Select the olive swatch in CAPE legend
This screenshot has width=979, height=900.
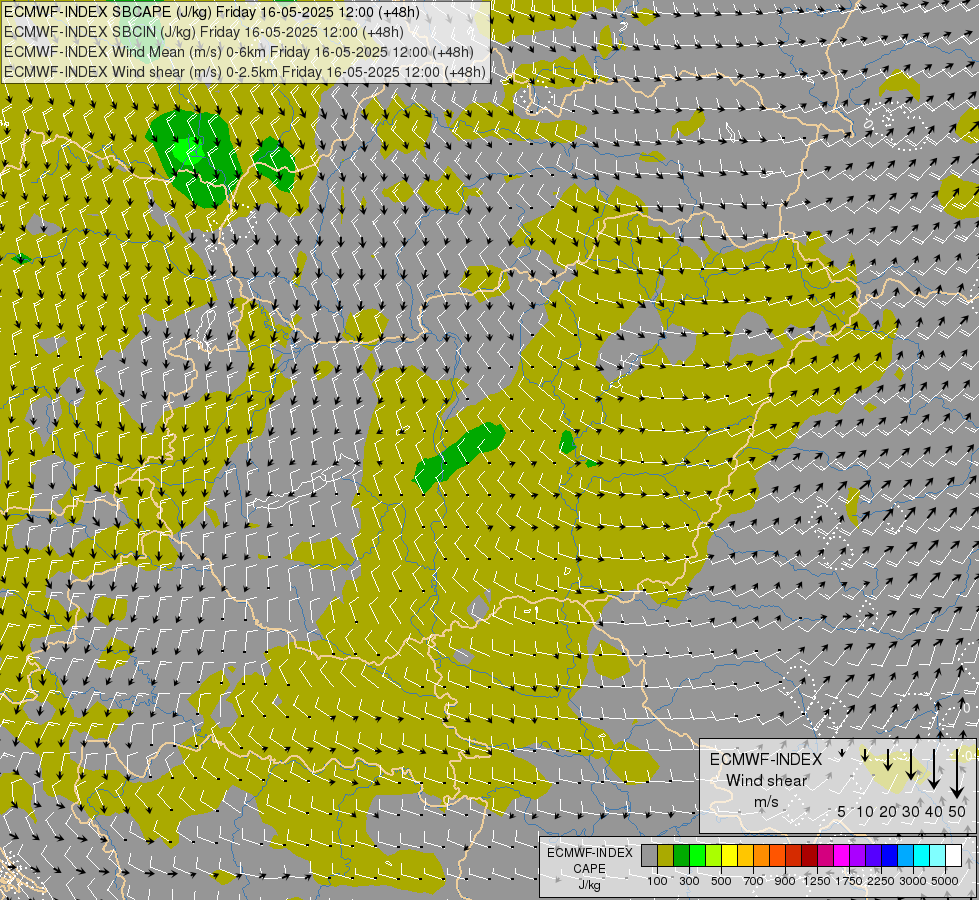[666, 856]
